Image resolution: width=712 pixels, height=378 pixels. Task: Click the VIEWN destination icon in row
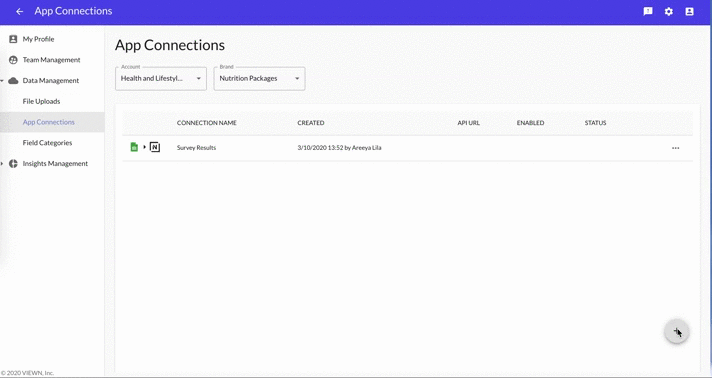click(155, 147)
